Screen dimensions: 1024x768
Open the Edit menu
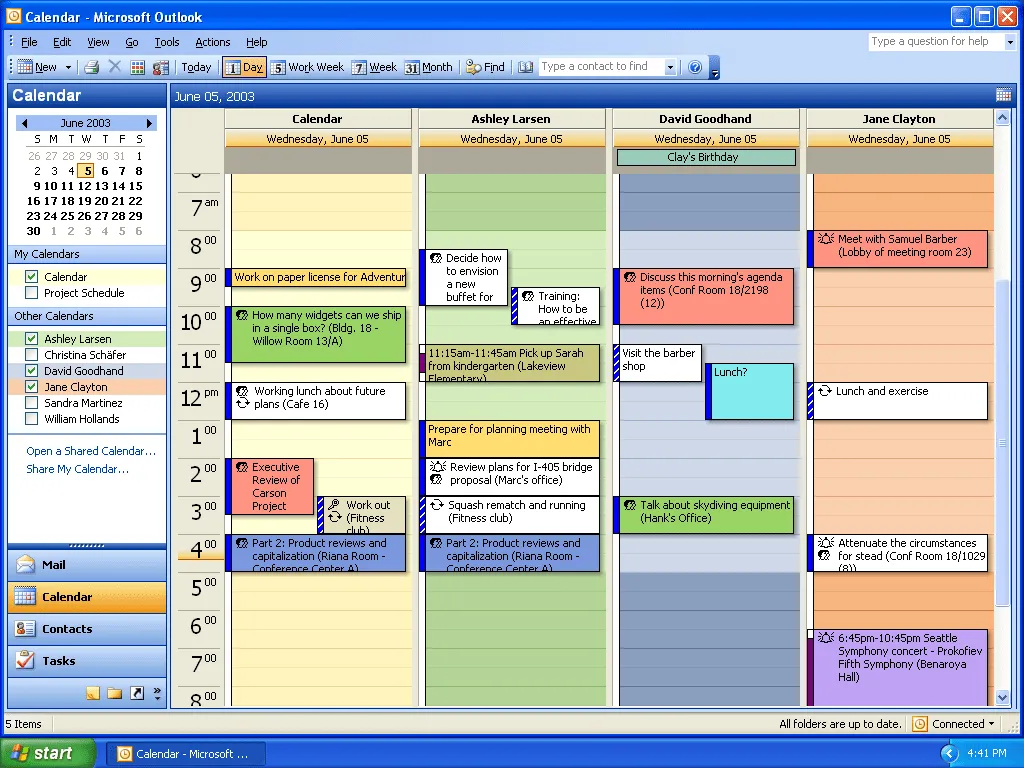coord(62,42)
